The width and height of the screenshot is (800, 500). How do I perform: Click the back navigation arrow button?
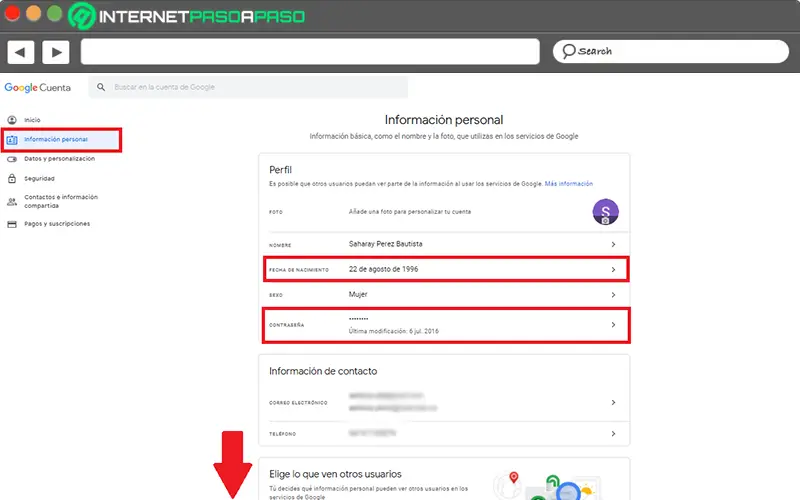pyautogui.click(x=21, y=51)
